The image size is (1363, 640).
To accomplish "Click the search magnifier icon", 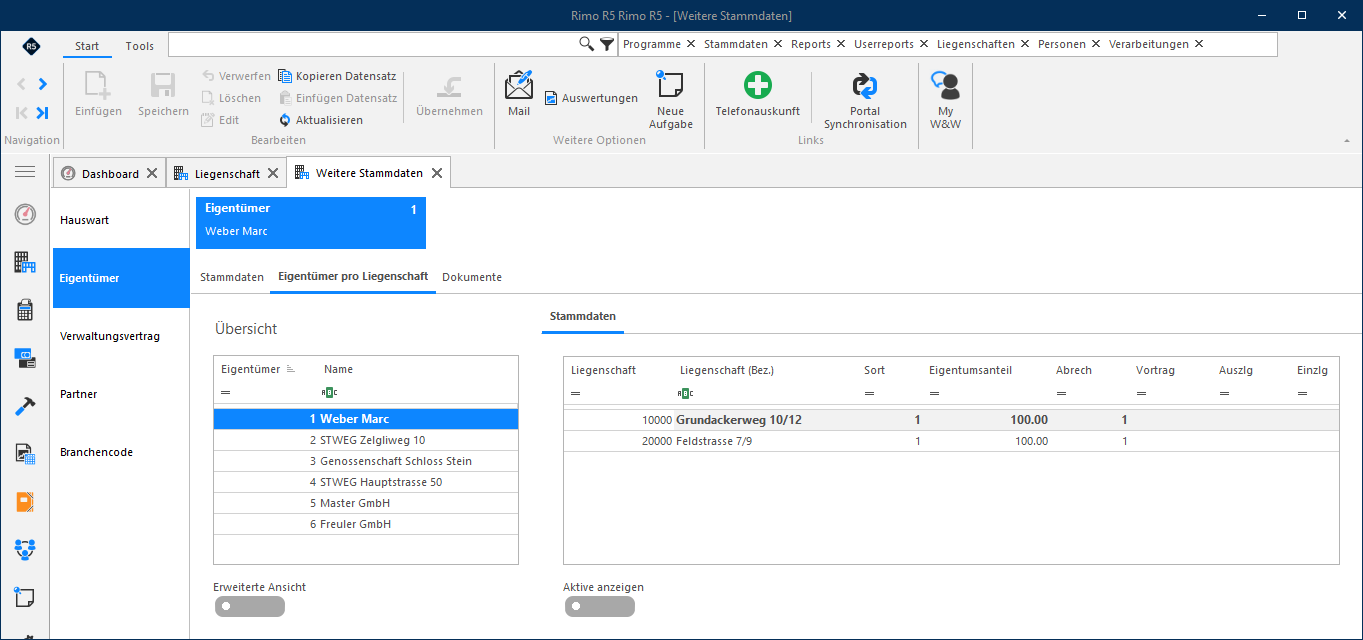I will [587, 44].
